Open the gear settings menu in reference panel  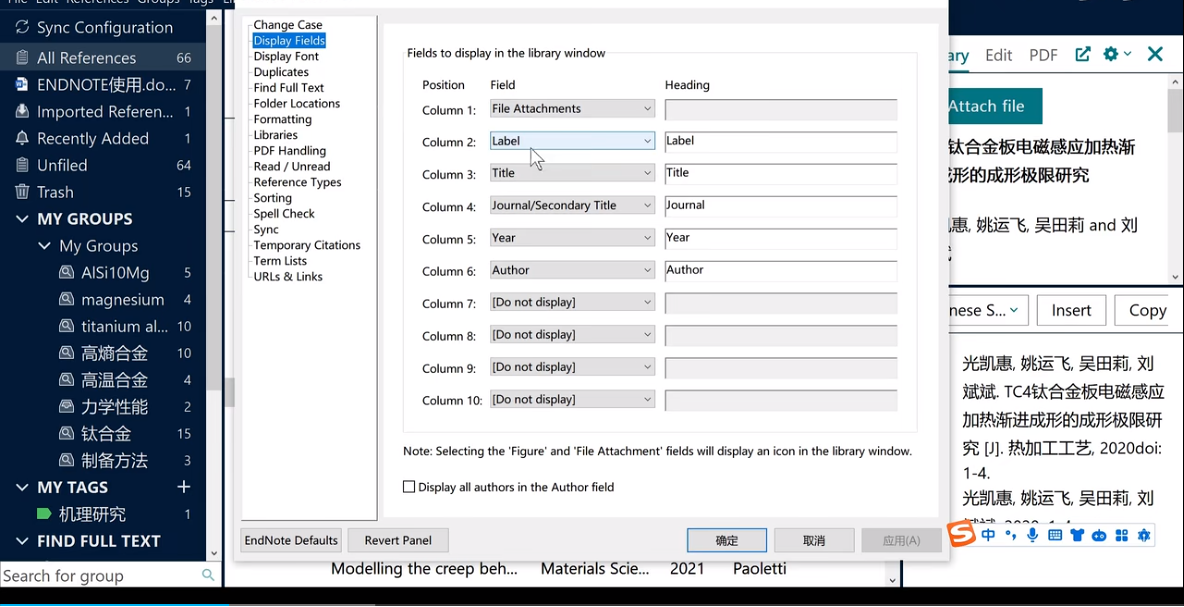tap(1116, 54)
